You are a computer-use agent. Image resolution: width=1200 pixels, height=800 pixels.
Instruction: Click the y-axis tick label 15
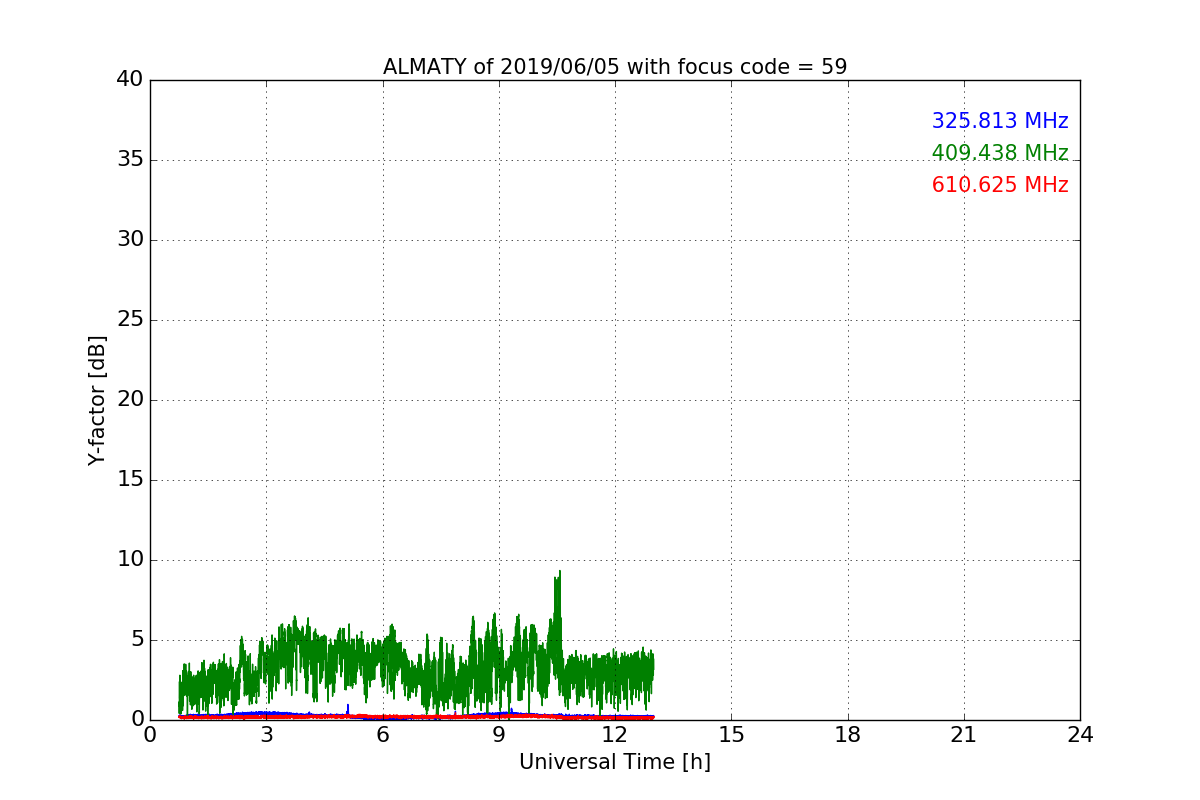click(x=130, y=480)
